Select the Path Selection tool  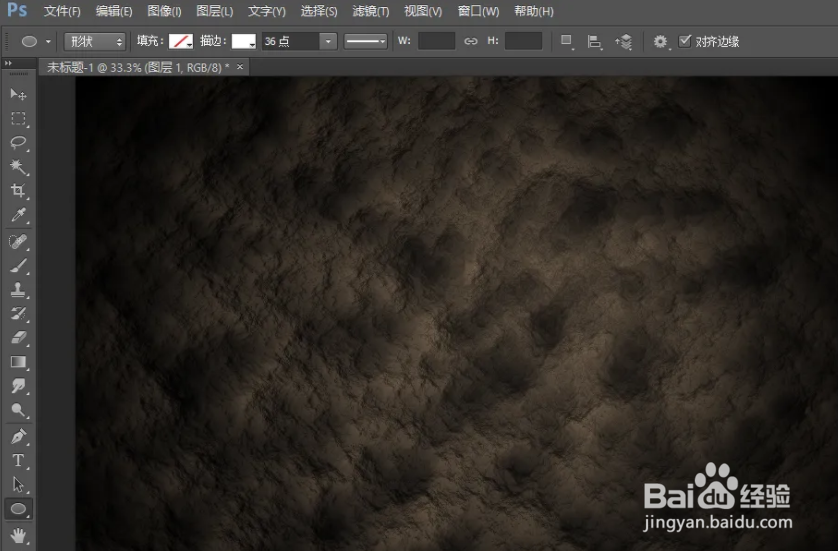click(18, 485)
